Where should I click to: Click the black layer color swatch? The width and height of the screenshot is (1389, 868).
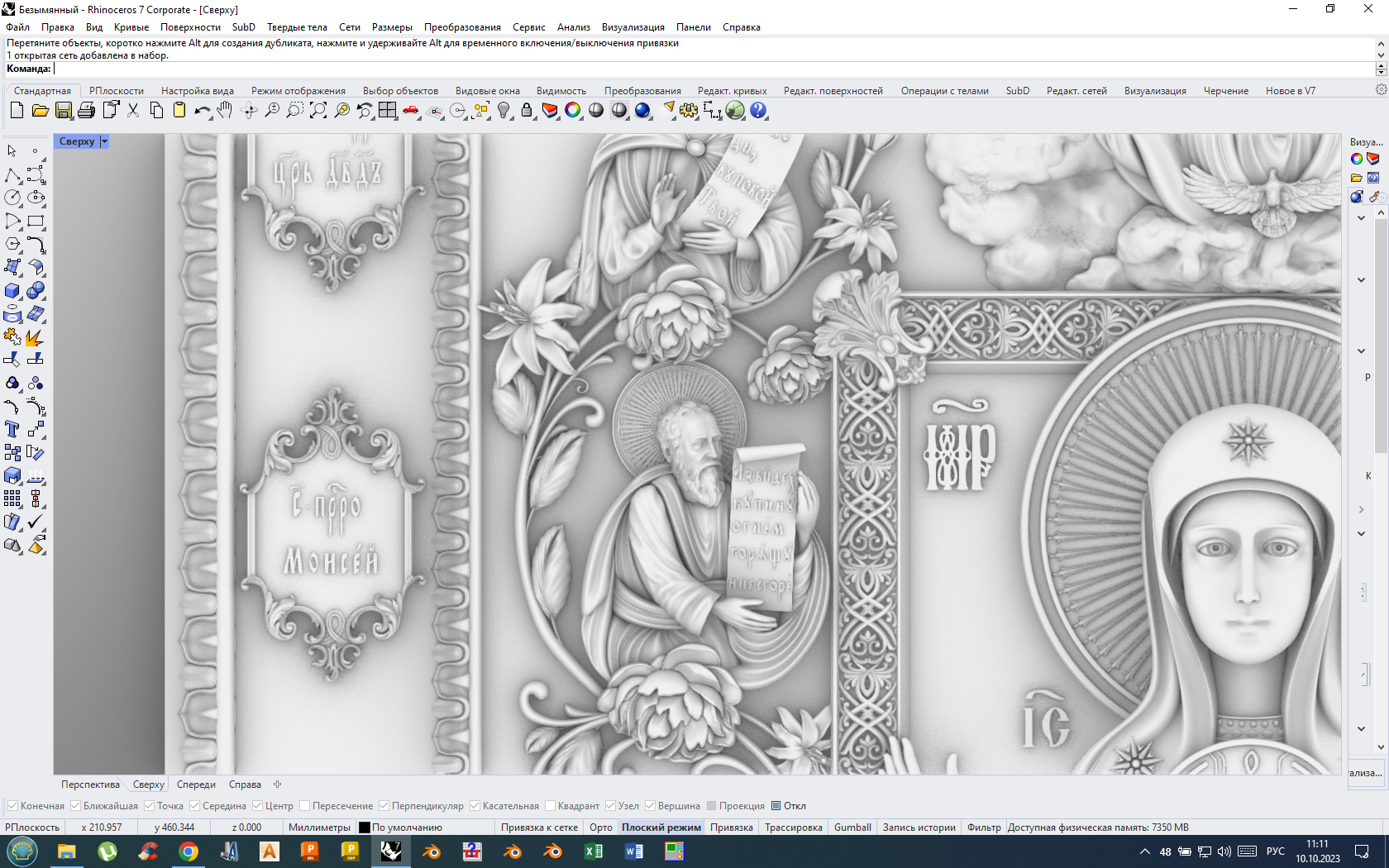[x=365, y=827]
